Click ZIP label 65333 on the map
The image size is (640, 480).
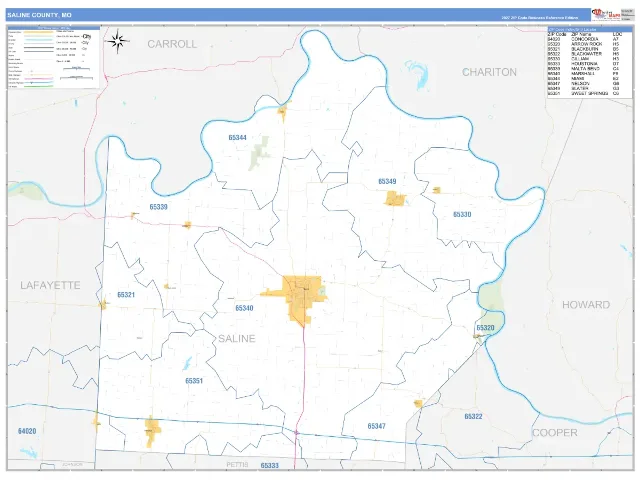pos(269,465)
